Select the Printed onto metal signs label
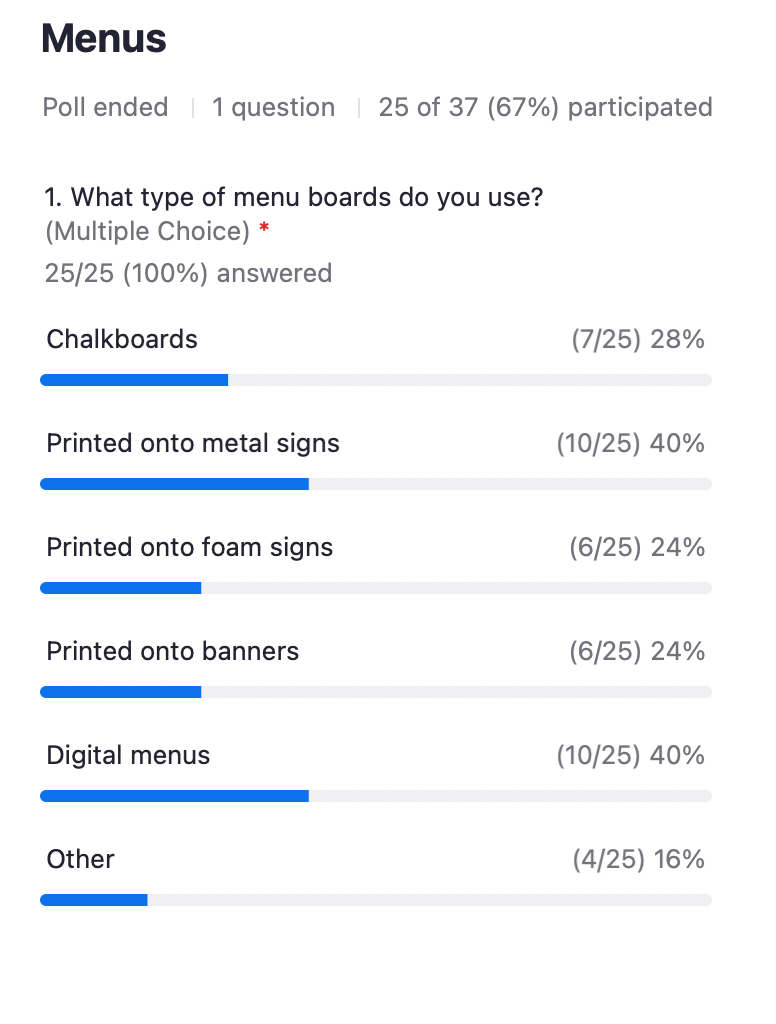The height and width of the screenshot is (1024, 776). pos(193,443)
